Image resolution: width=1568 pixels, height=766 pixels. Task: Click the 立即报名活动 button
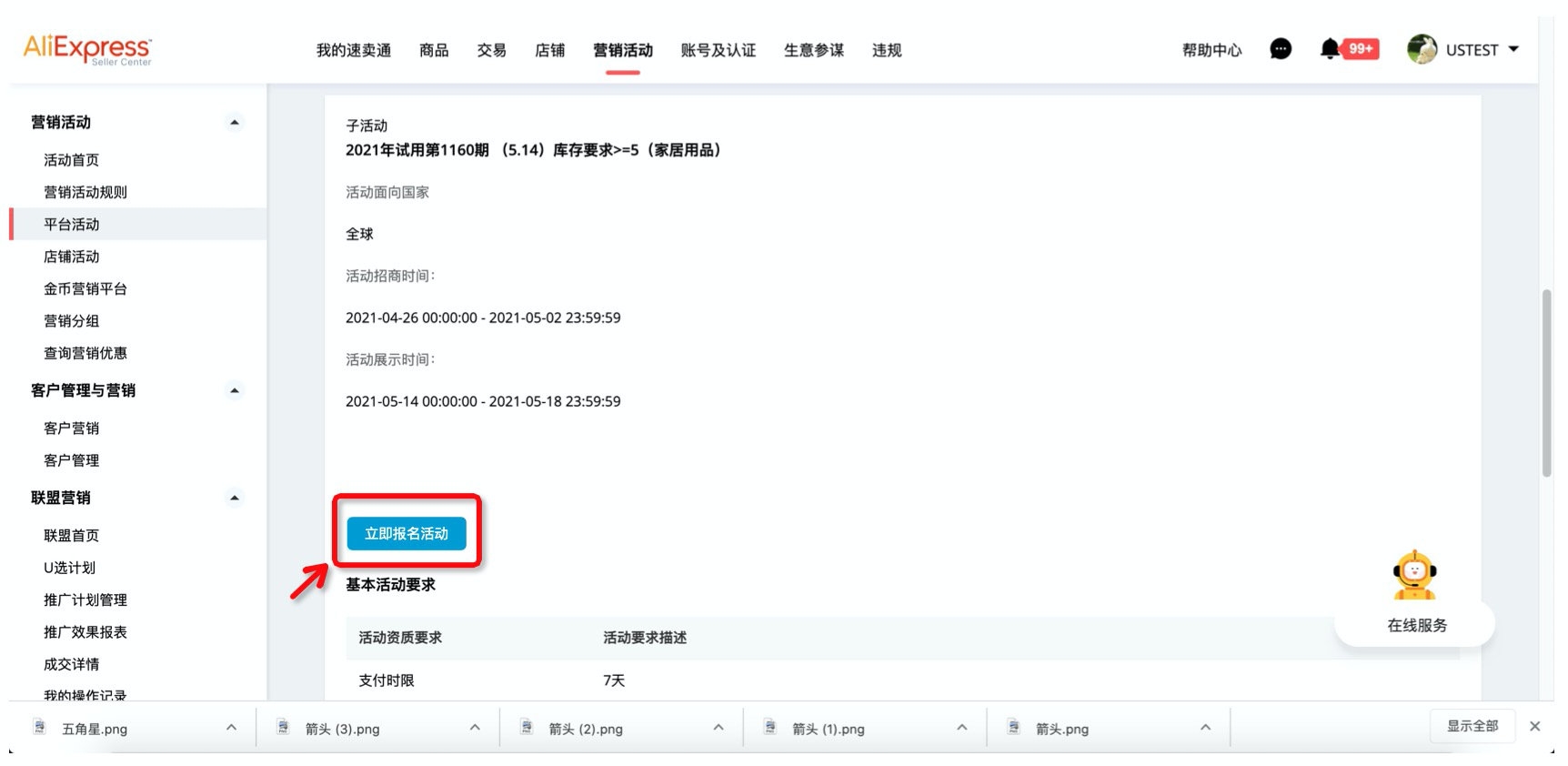pos(407,533)
